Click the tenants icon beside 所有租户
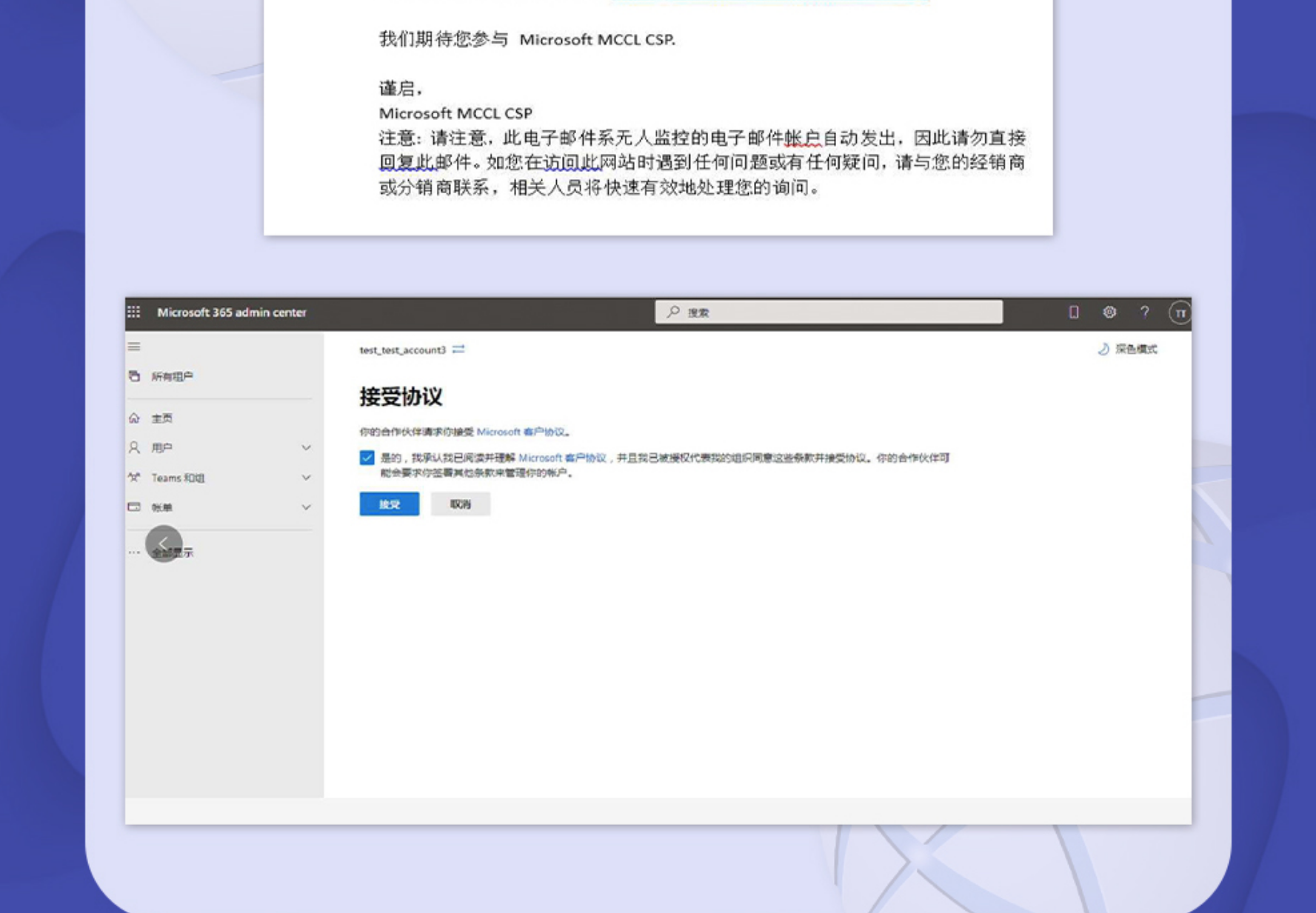1316x913 pixels. [x=134, y=376]
